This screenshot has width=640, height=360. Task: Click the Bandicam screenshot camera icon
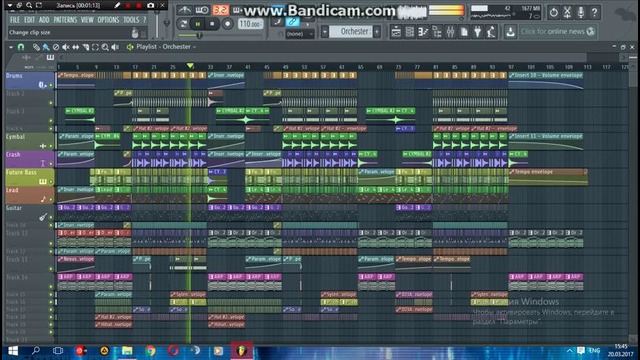point(151,5)
